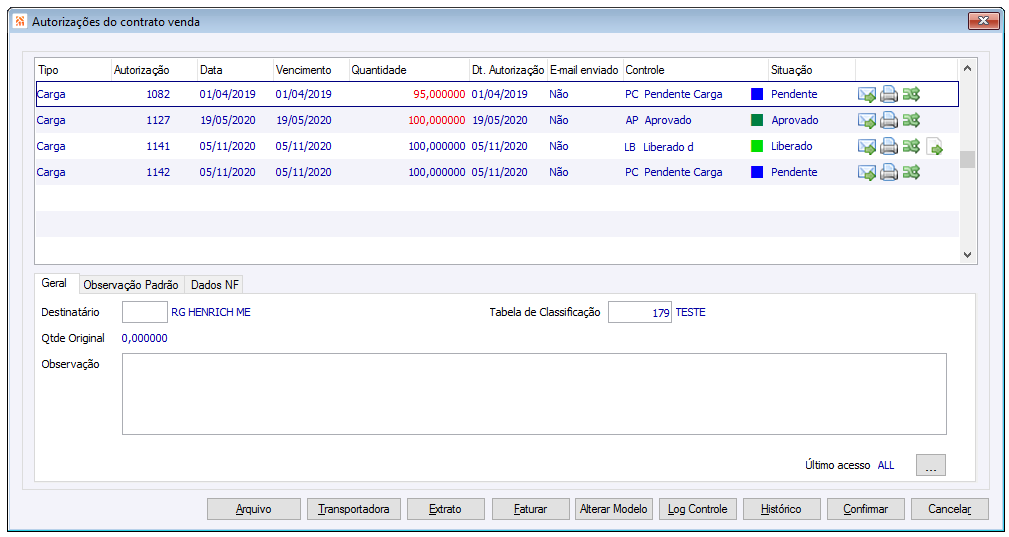Click the application icon in title bar

(x=20, y=21)
